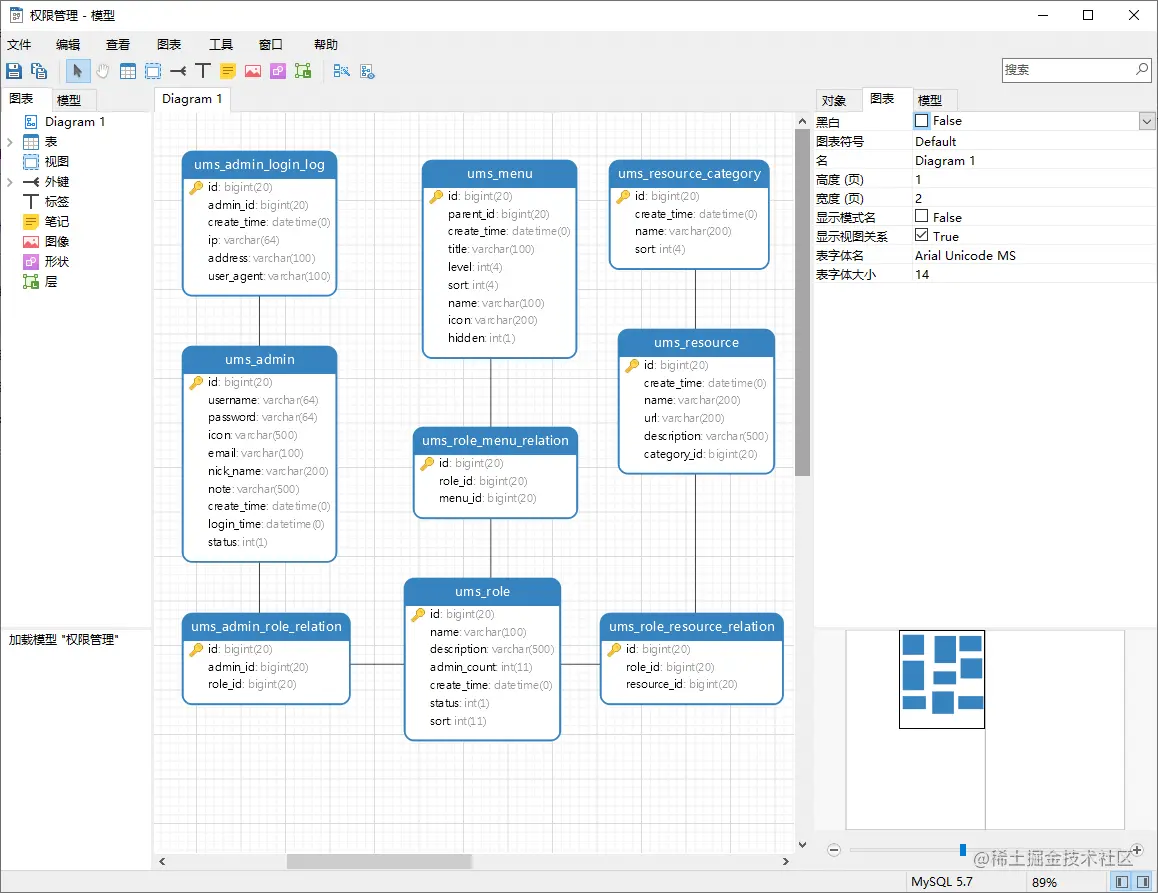Expand the 表 tree node
Viewport: 1158px width, 893px height.
click(10, 142)
